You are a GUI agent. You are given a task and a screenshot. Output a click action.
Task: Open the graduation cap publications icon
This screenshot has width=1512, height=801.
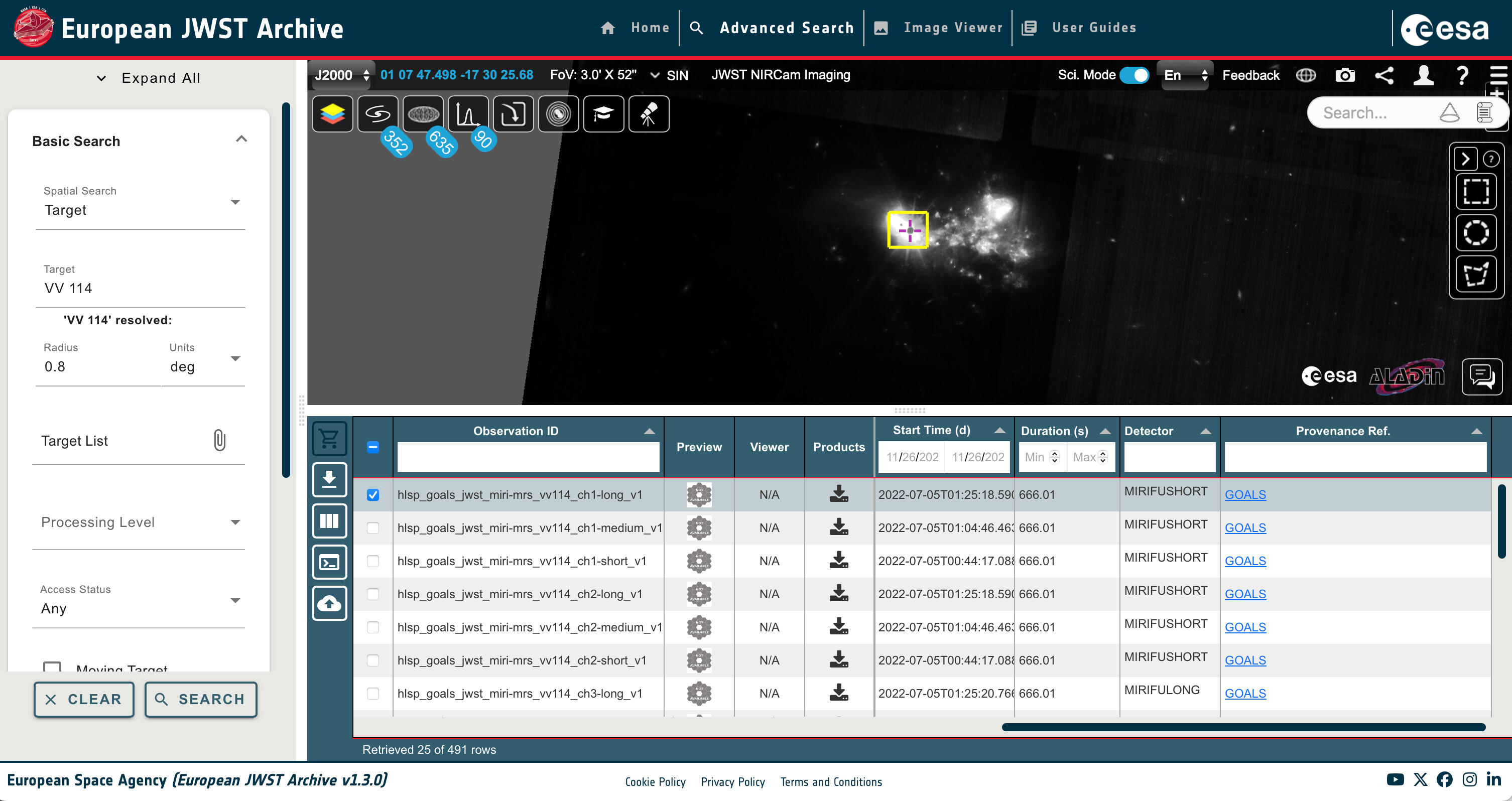click(603, 114)
